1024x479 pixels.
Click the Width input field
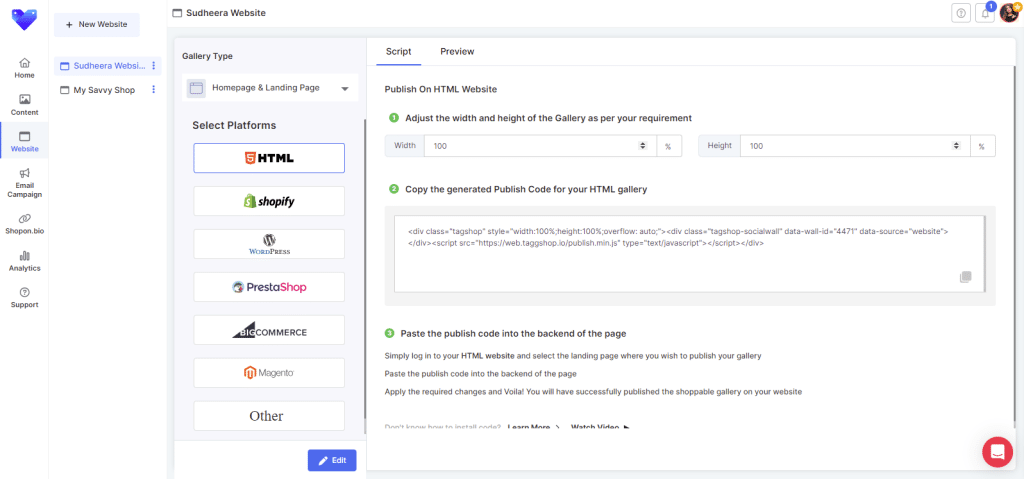532,146
